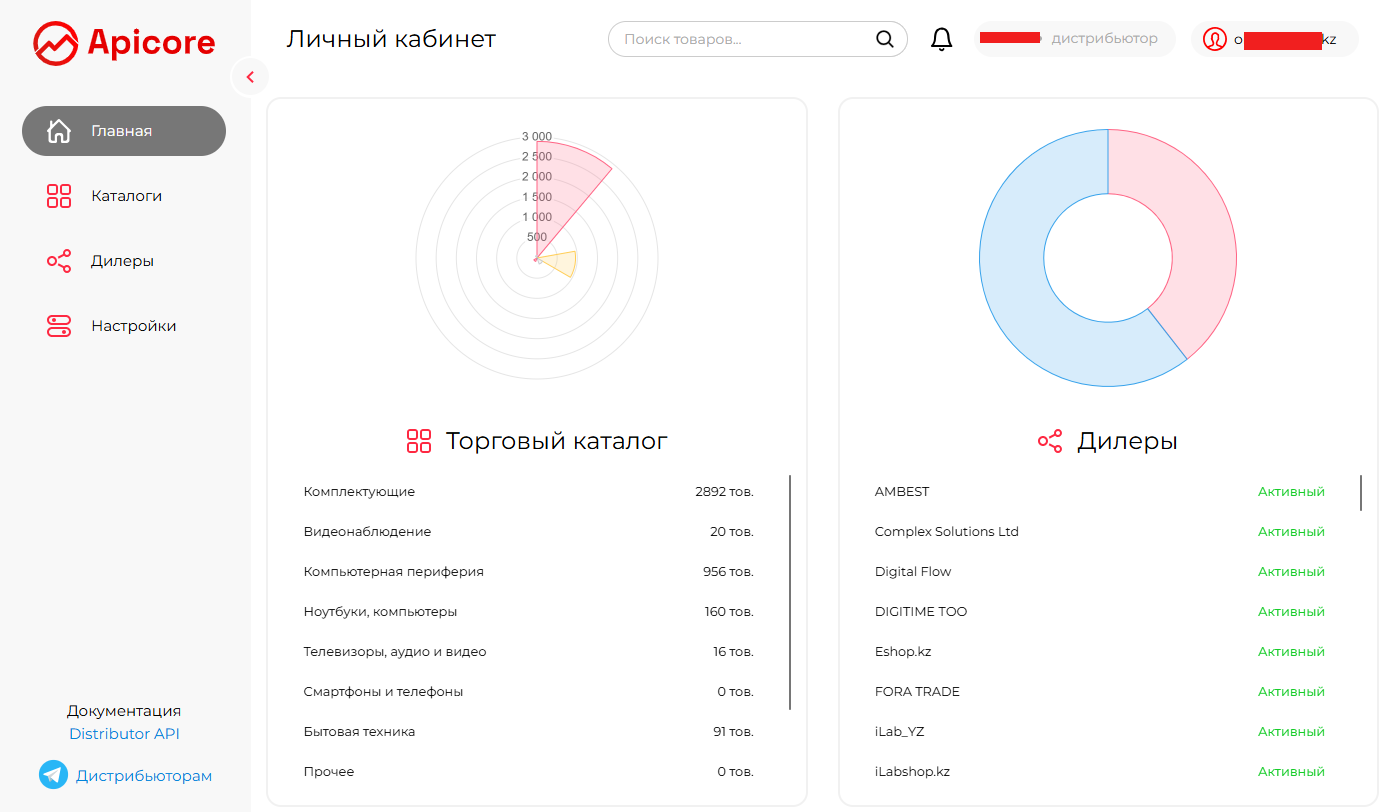Image resolution: width=1388 pixels, height=812 pixels.
Task: Collapse sidebar with red chevron button
Action: 250,77
